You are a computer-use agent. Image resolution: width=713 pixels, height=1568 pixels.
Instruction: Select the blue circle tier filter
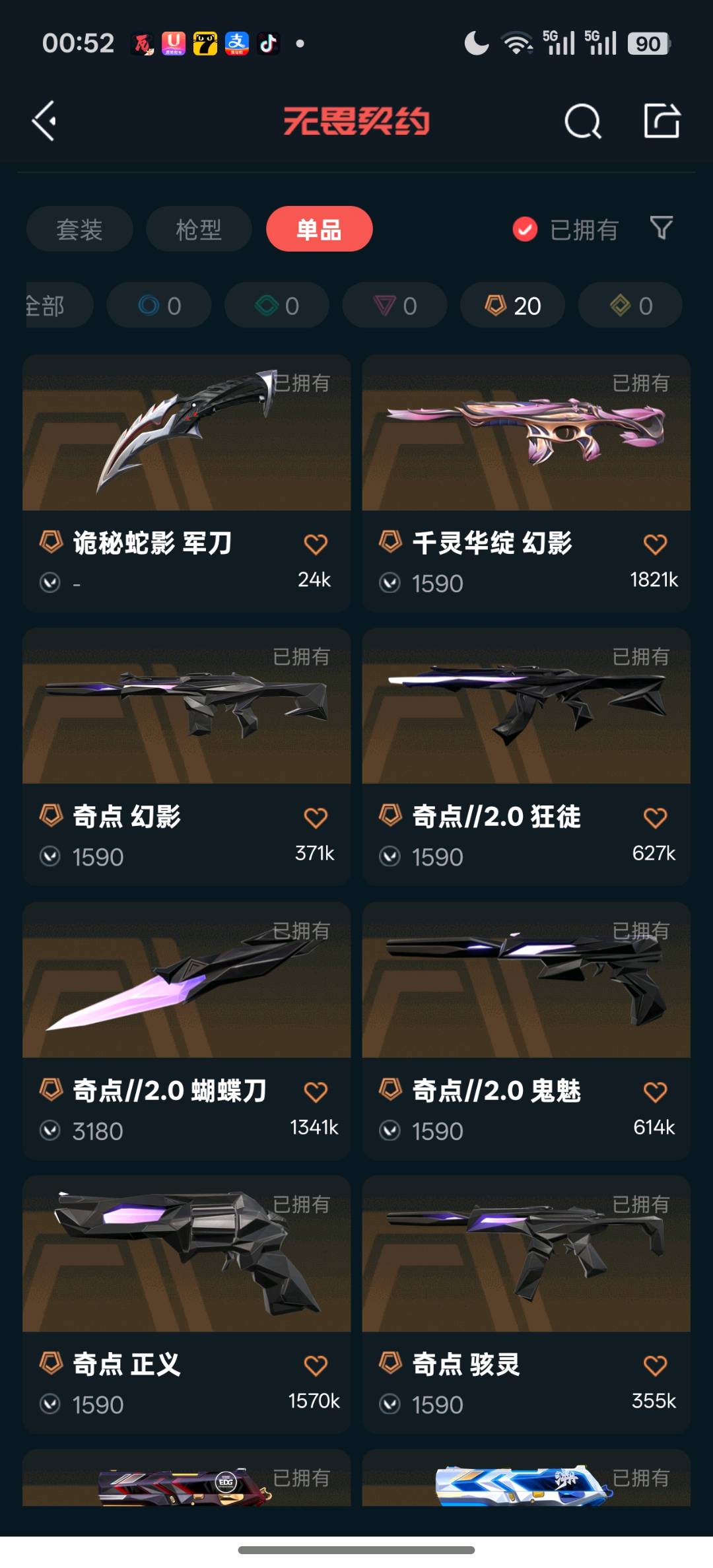pos(159,305)
